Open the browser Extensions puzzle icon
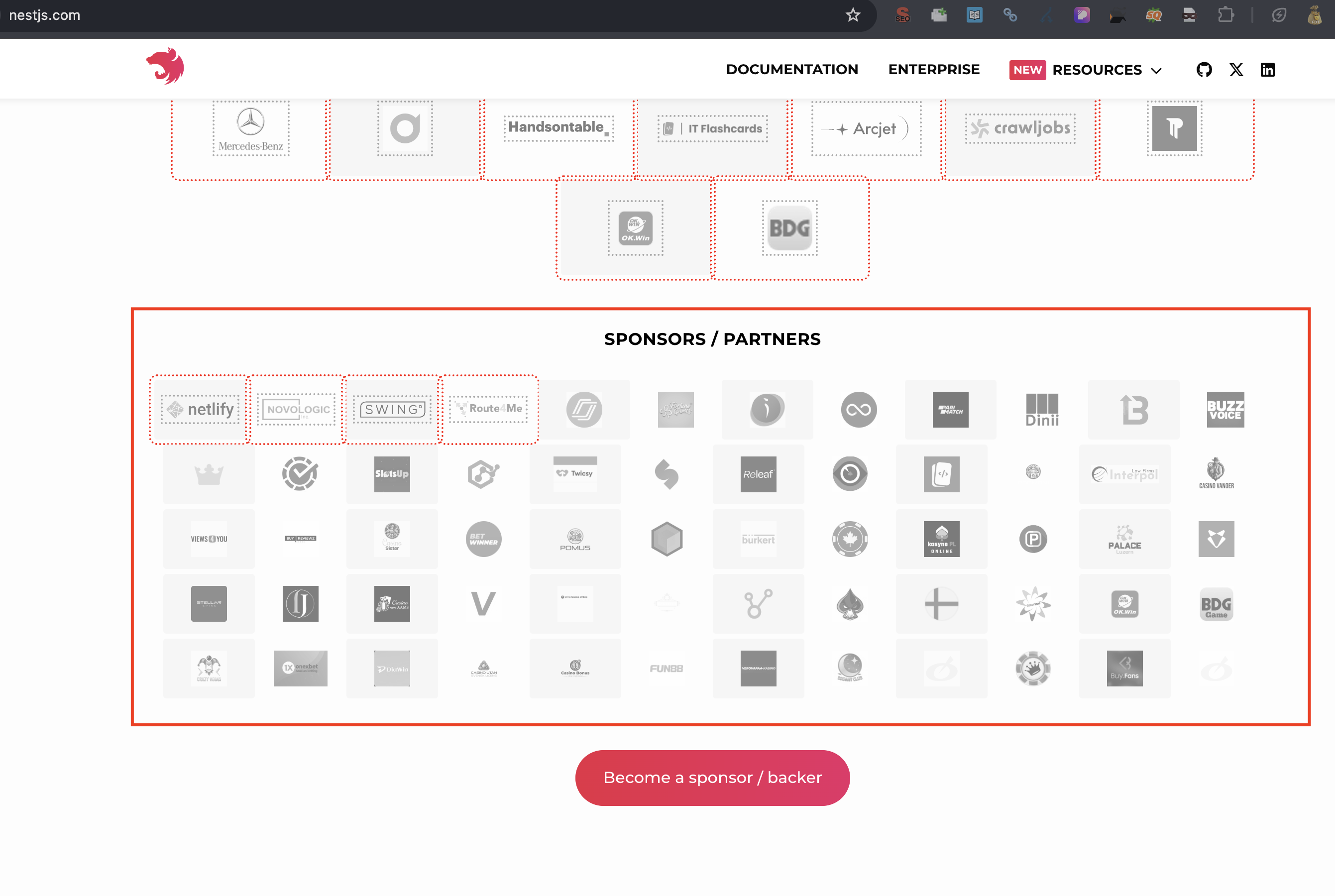The height and width of the screenshot is (896, 1335). [x=1225, y=15]
